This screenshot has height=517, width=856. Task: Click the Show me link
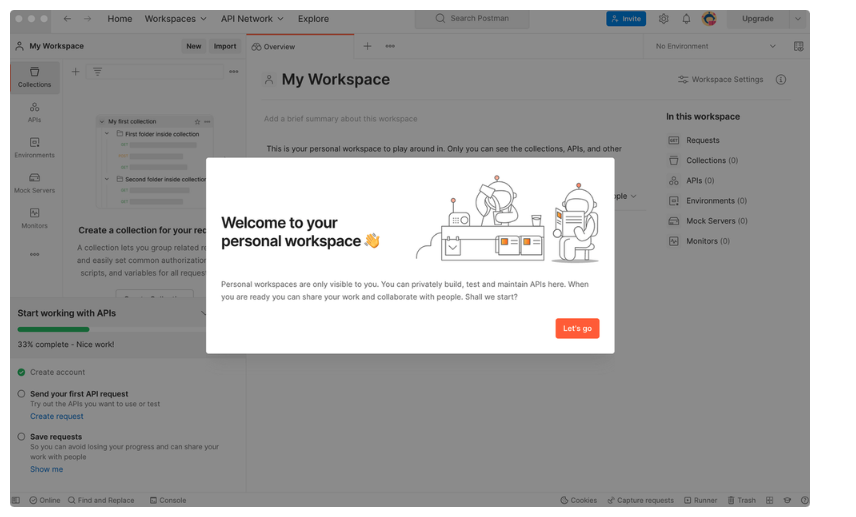(x=46, y=470)
